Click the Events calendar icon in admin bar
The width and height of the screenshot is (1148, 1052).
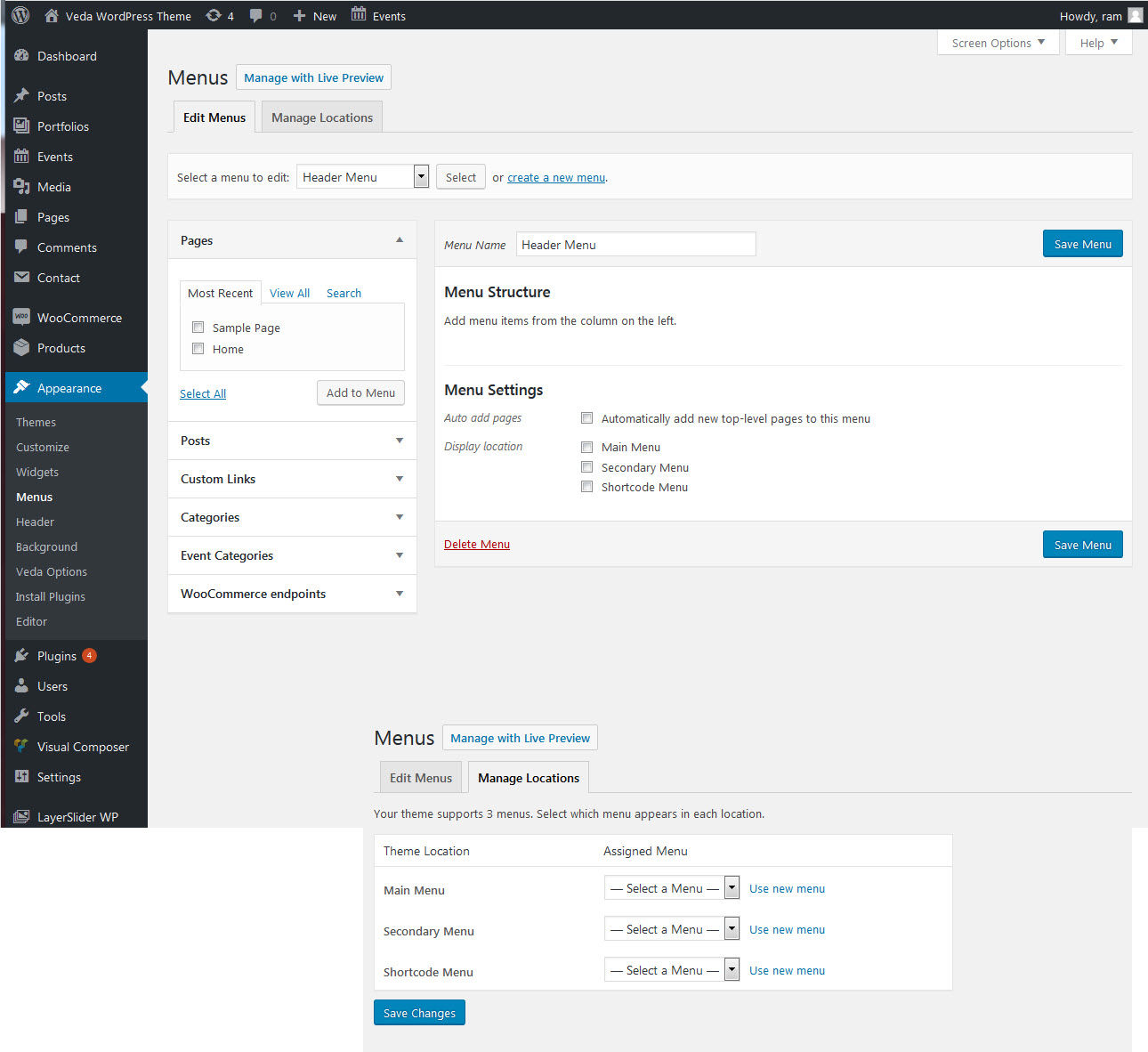(359, 14)
